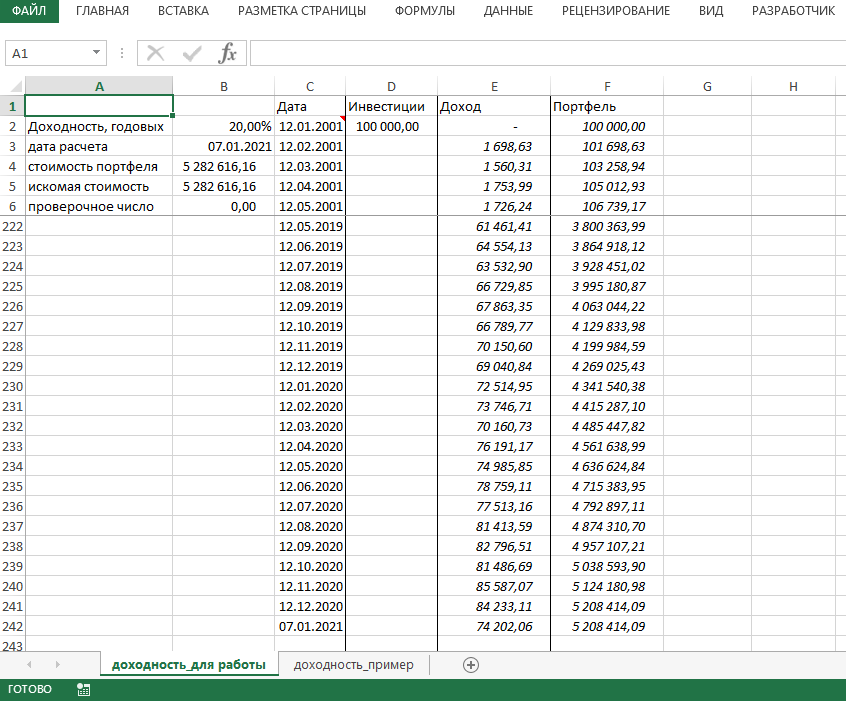Click portfolio cell 4 063 044,22

pyautogui.click(x=607, y=307)
